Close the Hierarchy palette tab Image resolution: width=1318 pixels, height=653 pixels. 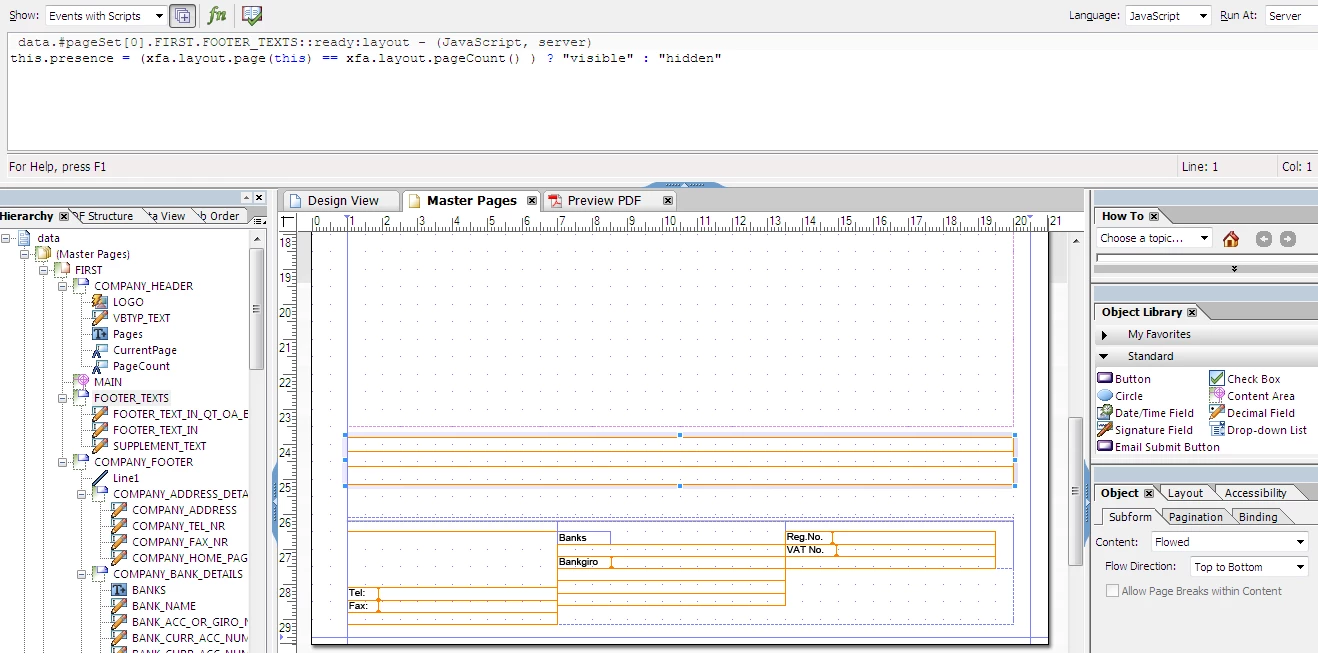coord(64,216)
